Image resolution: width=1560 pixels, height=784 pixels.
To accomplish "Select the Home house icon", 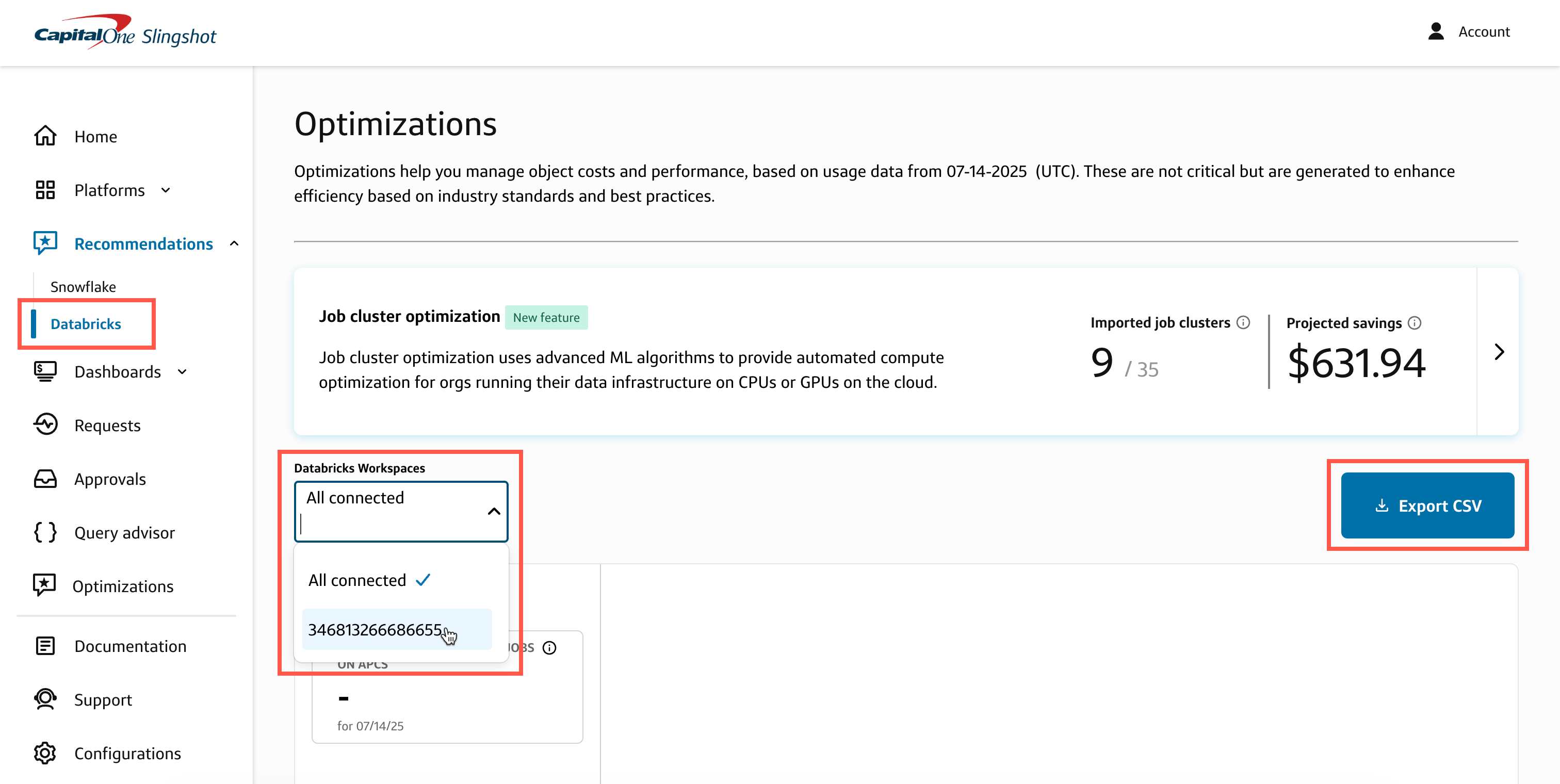I will (45, 136).
